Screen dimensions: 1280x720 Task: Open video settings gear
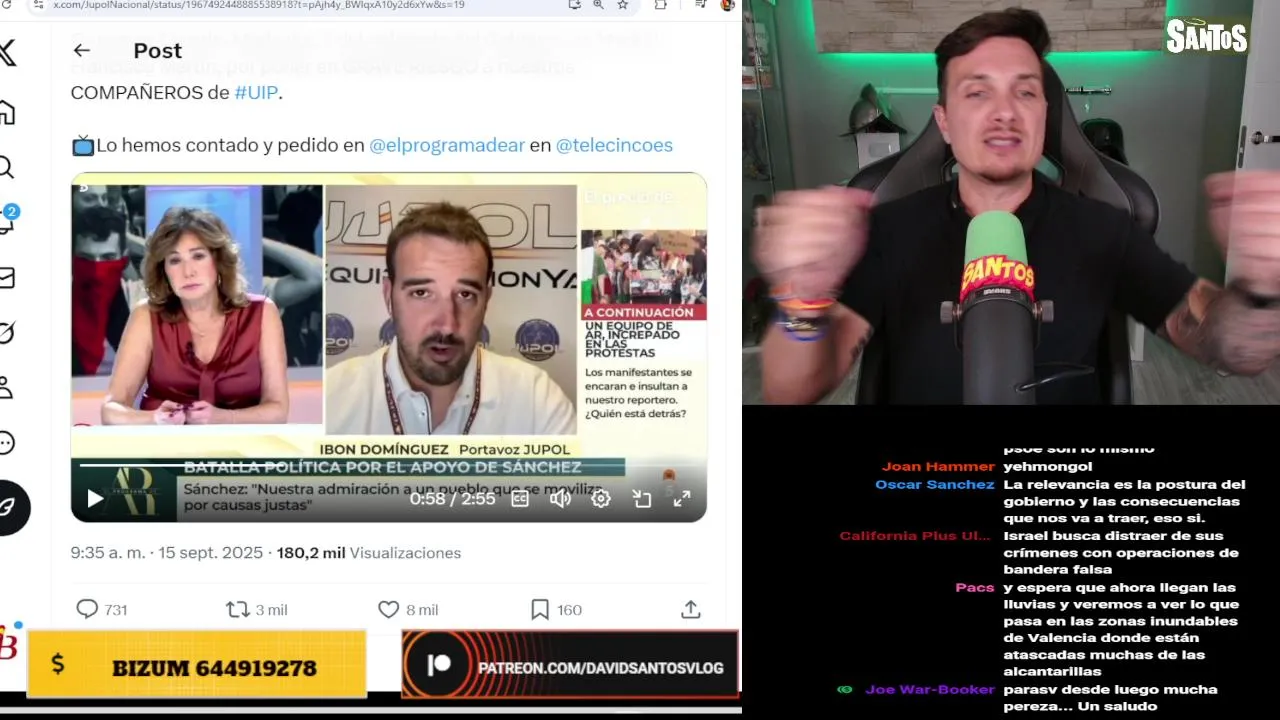pyautogui.click(x=601, y=498)
